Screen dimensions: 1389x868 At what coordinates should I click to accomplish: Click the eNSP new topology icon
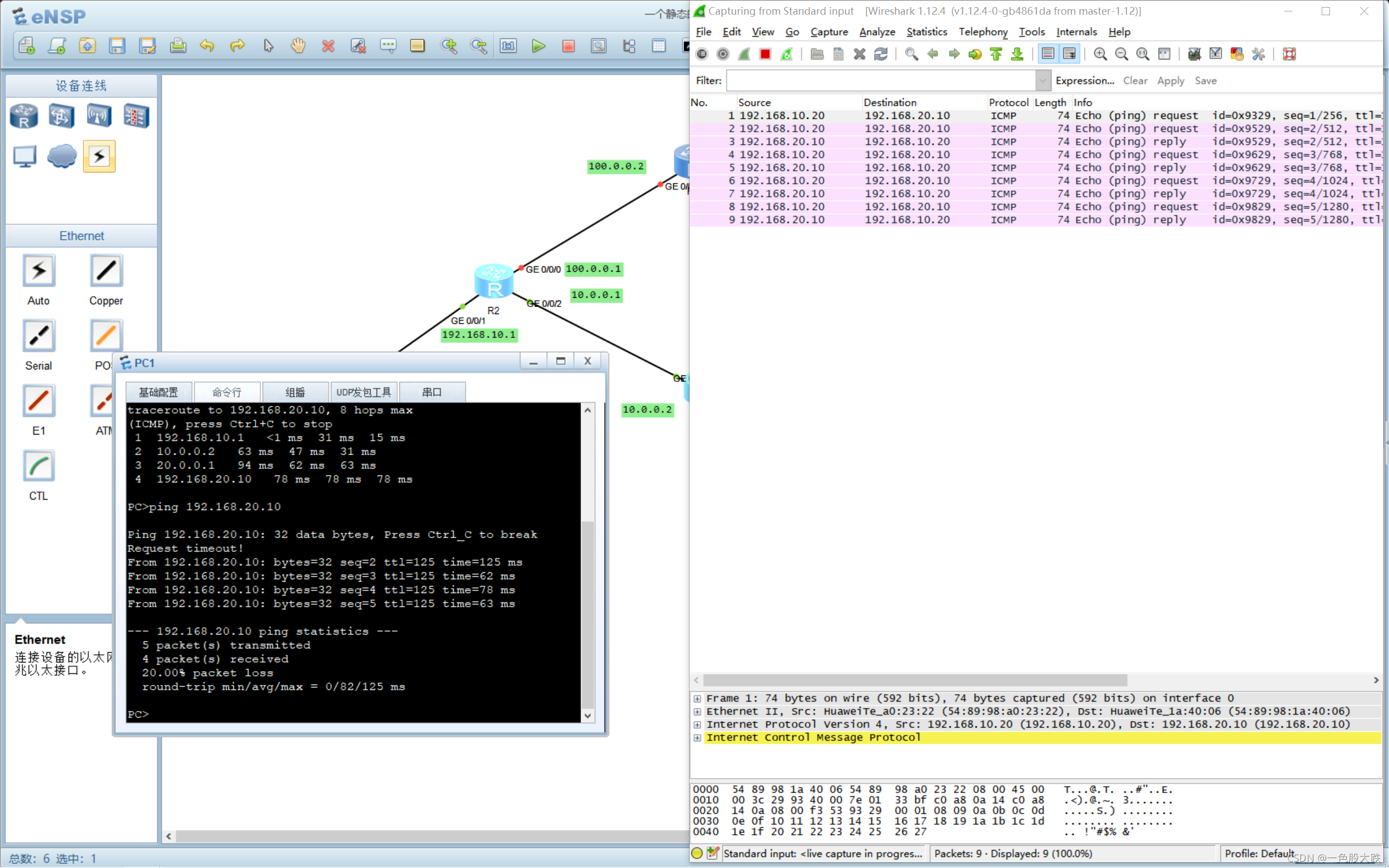27,46
